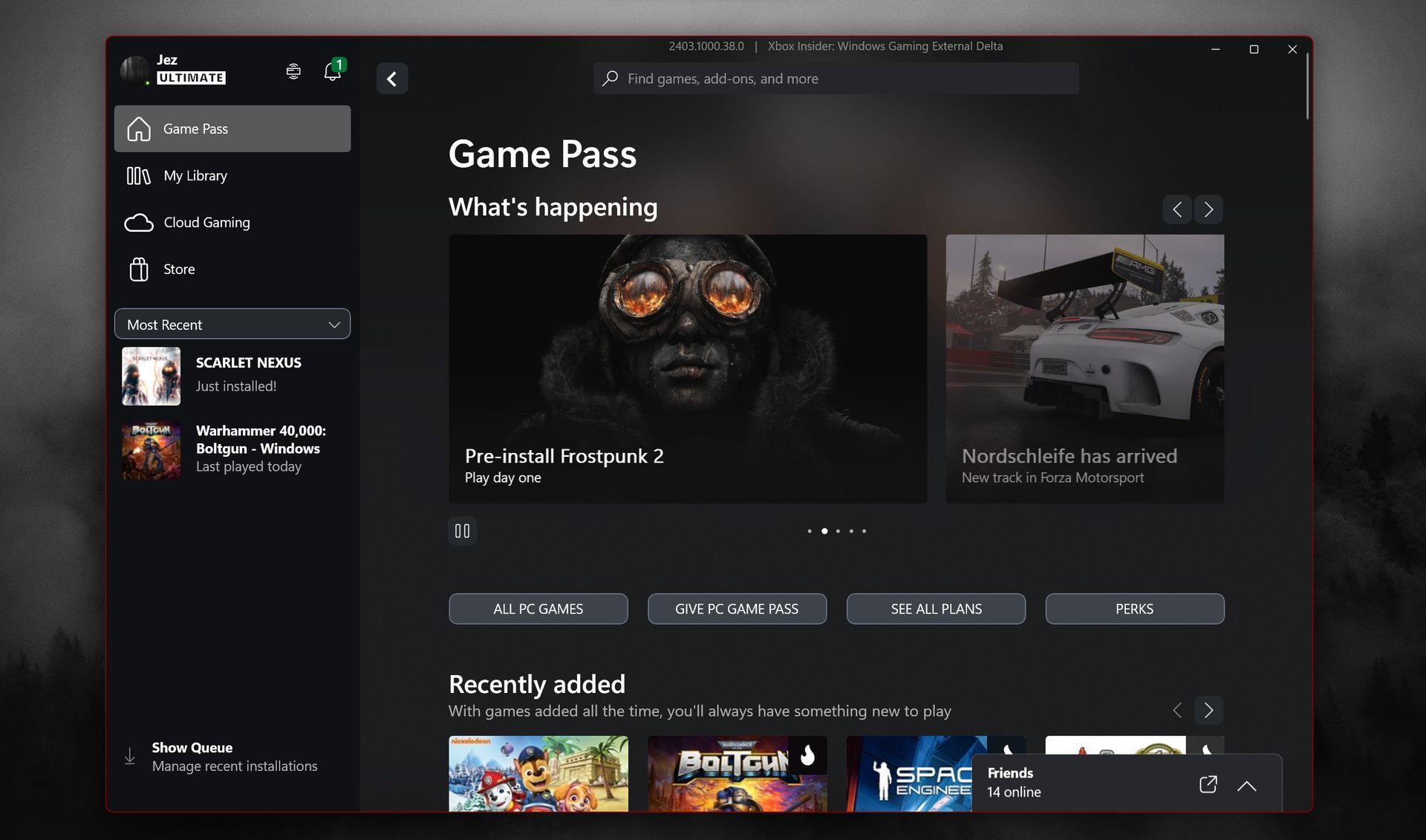The width and height of the screenshot is (1426, 840).
Task: Open the Cloud Gaming section
Action: 206,222
